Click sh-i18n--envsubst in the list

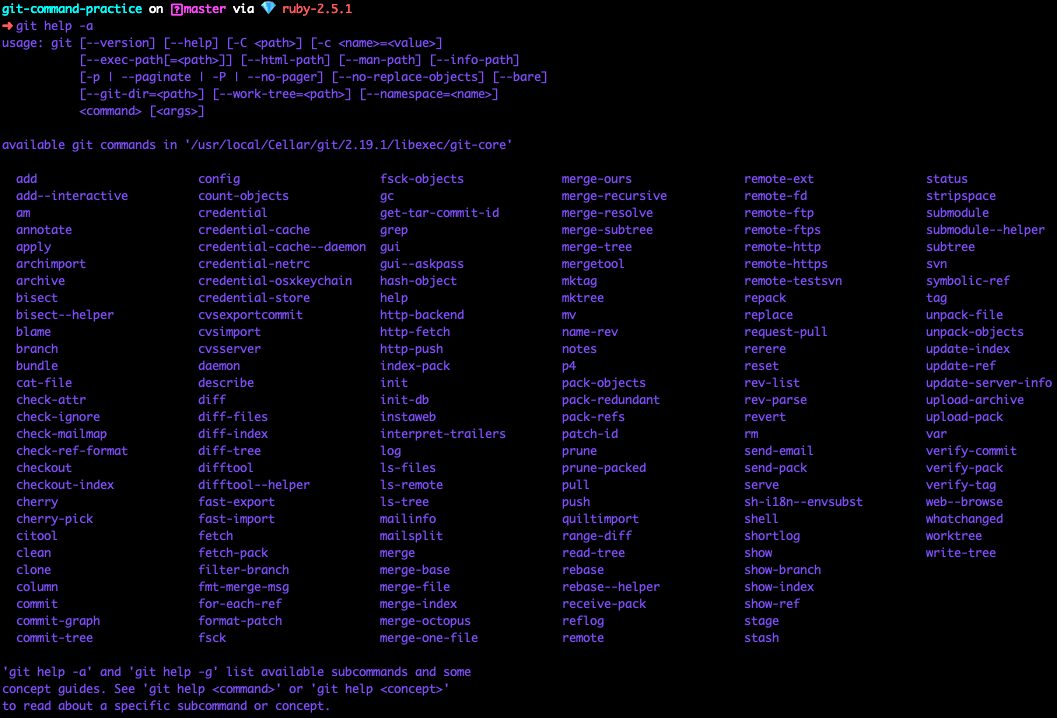(x=803, y=502)
